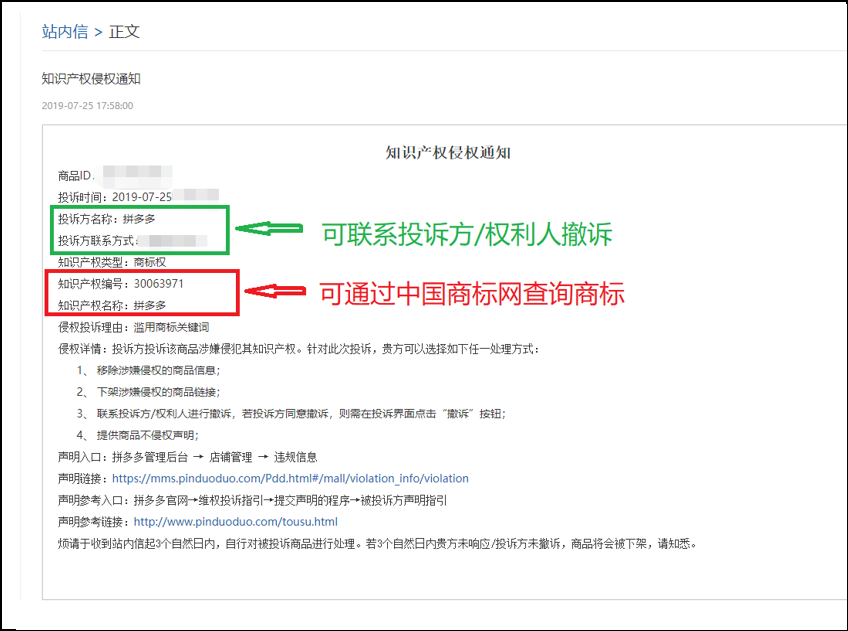Click the 投诉方联系方式 line
Viewport: 848px width, 631px height.
coord(132,241)
